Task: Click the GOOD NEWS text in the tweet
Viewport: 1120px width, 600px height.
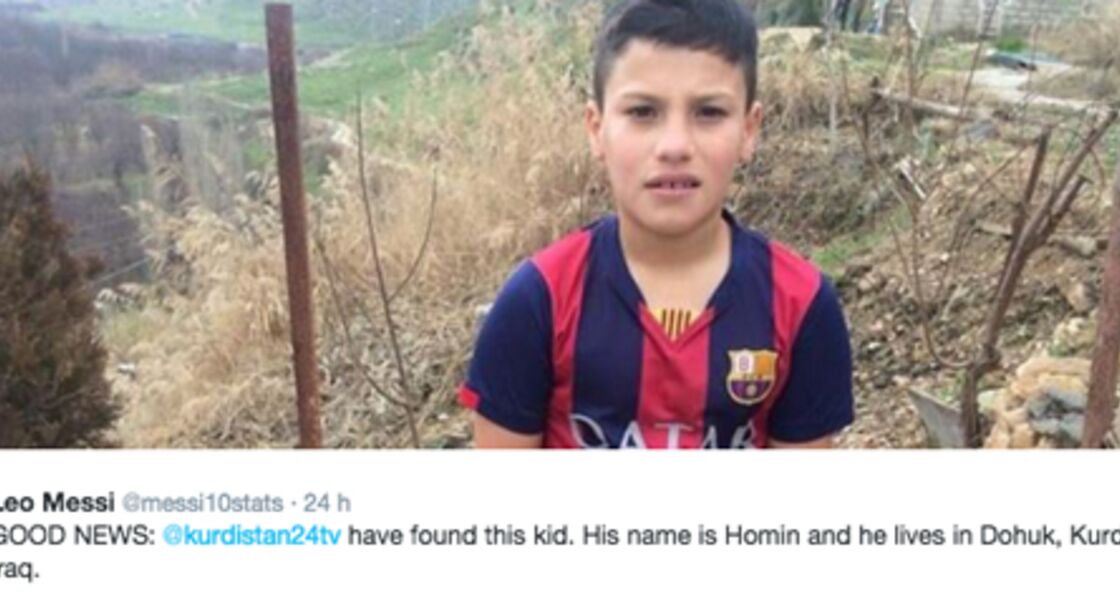Action: (77, 536)
